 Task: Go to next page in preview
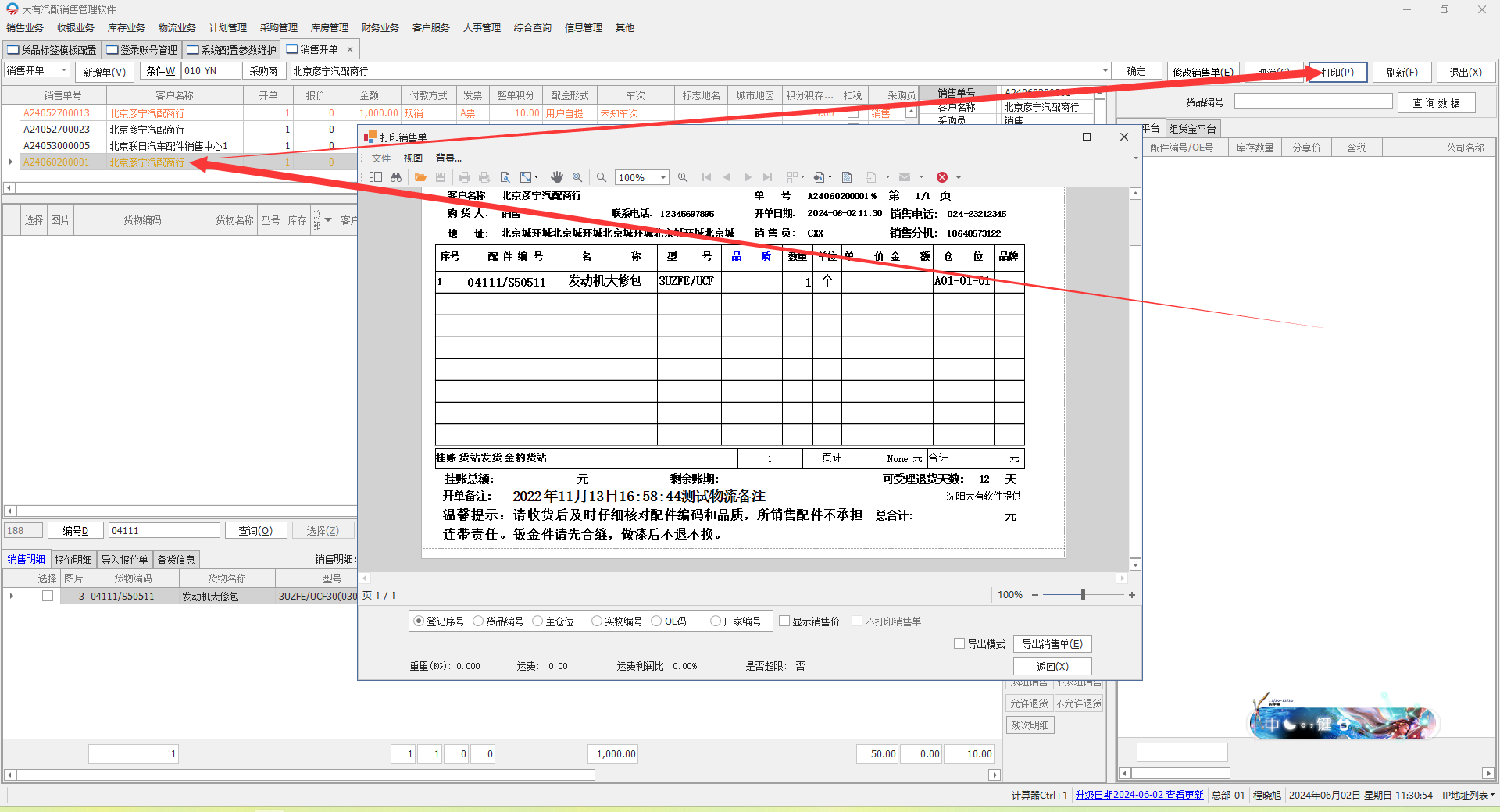pyautogui.click(x=748, y=177)
